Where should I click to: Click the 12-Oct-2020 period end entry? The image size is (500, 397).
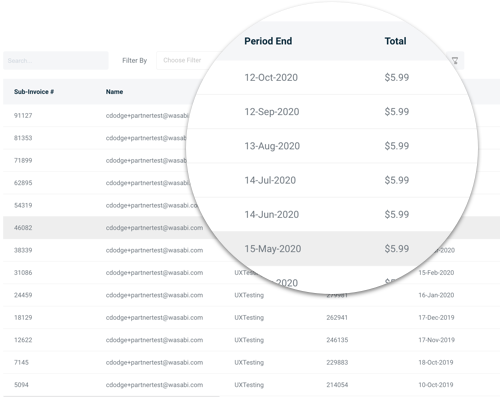pos(271,77)
